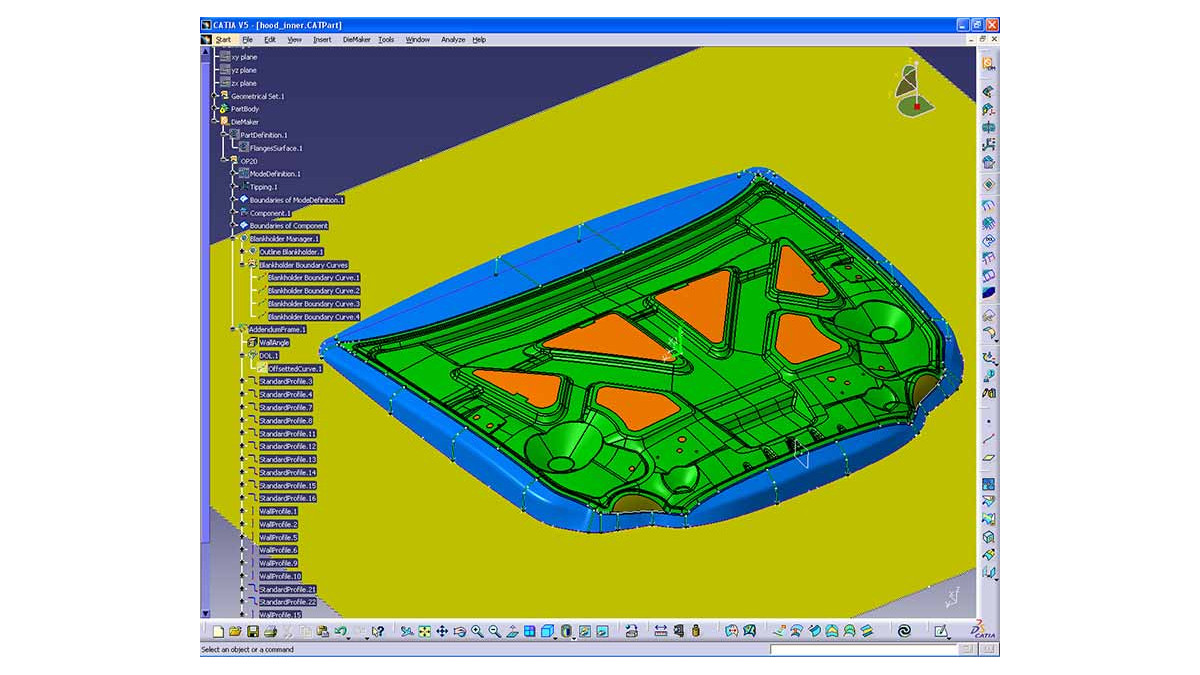This screenshot has width=1200, height=675.
Task: Collapse the AddendumFrame.1 node
Action: (x=232, y=329)
